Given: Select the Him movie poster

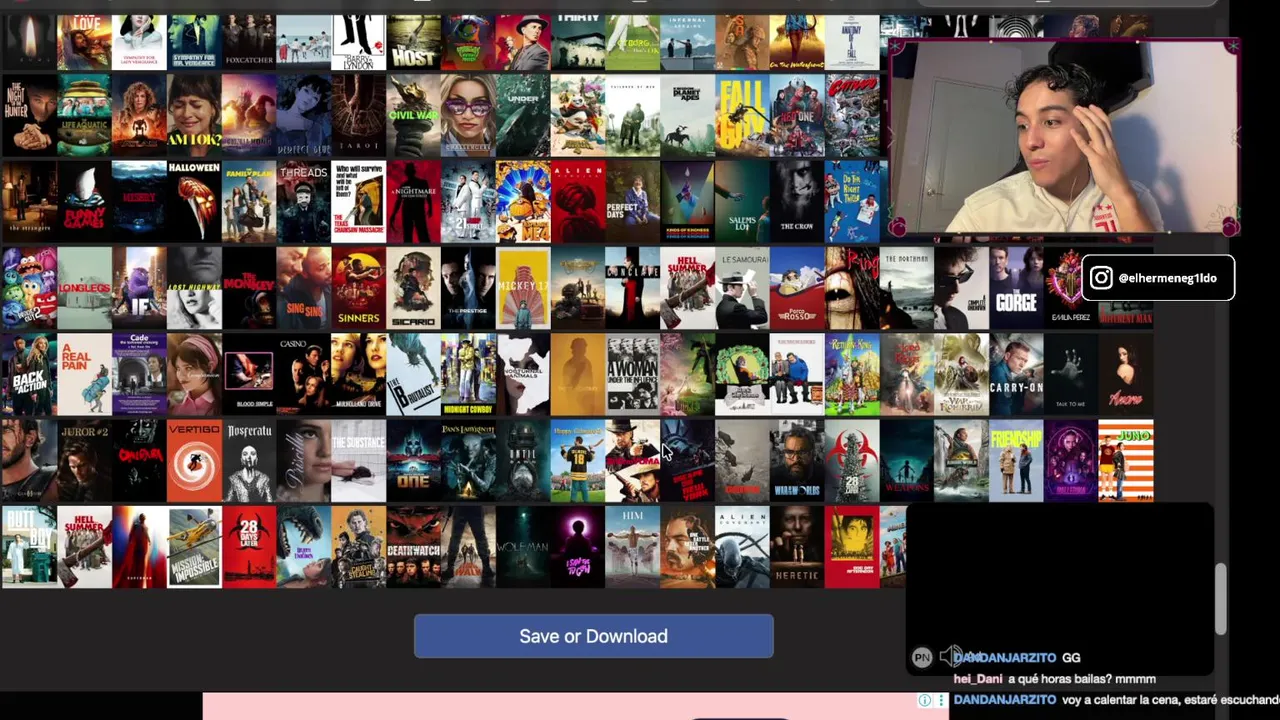Looking at the screenshot, I should 632,547.
